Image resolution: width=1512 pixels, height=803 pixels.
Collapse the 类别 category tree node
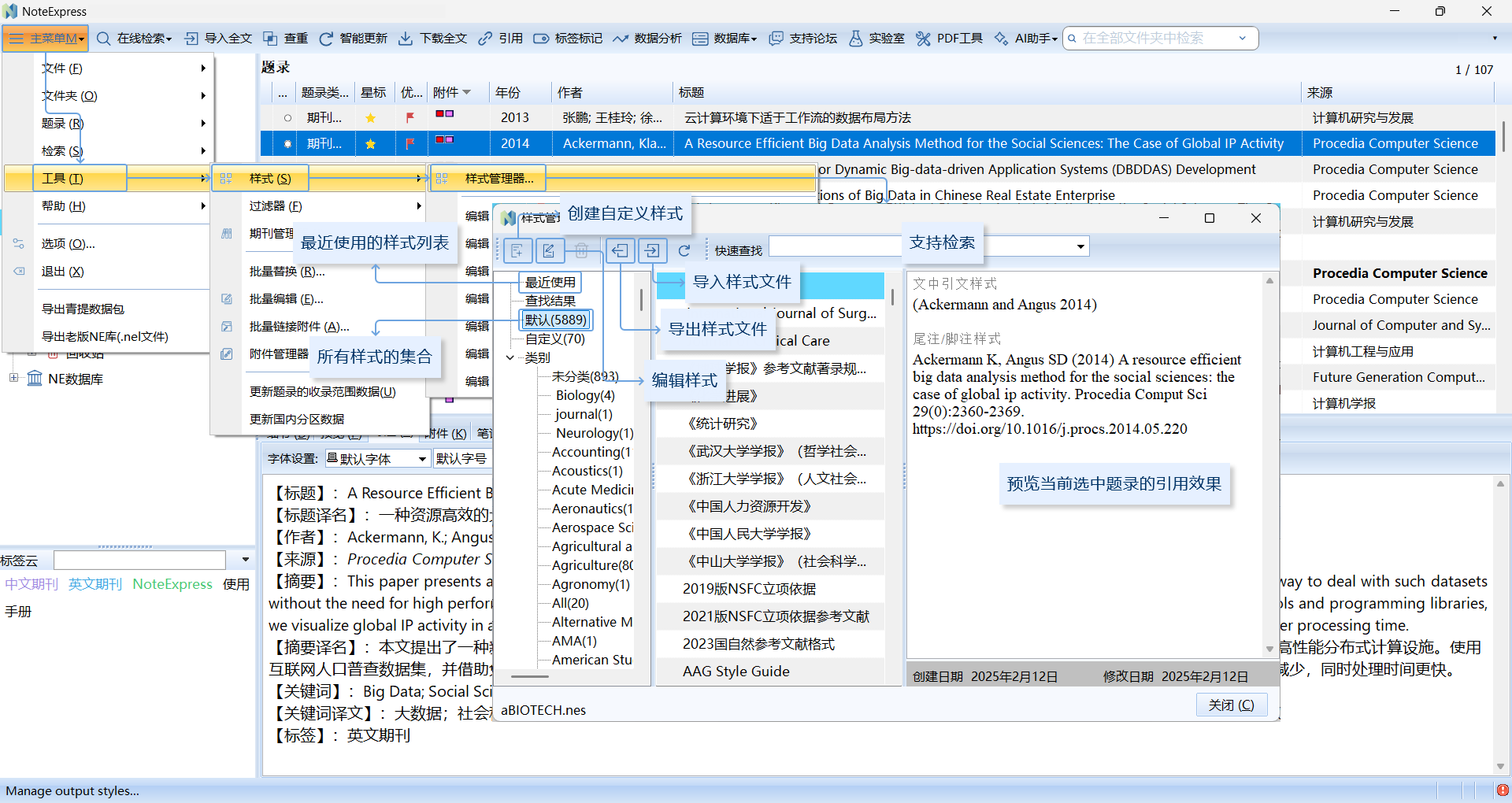pos(510,357)
